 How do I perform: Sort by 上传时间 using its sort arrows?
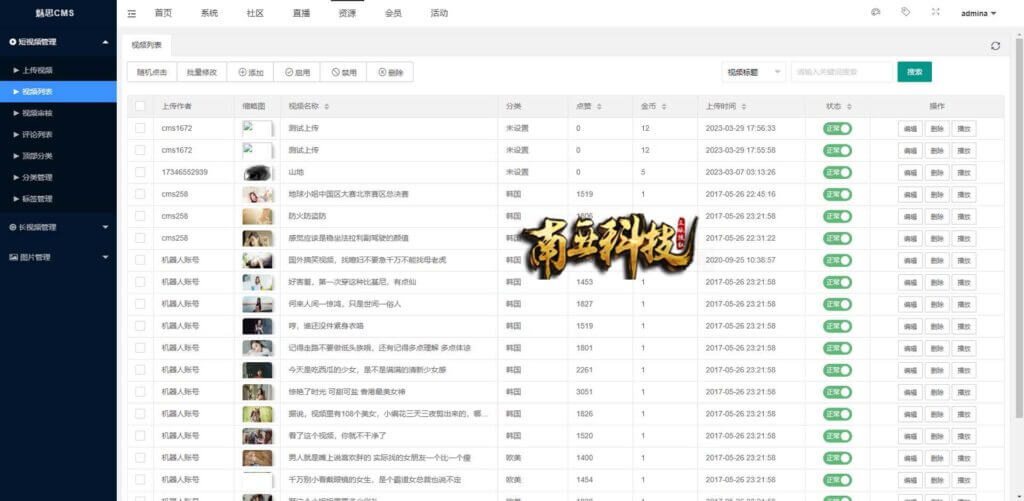pyautogui.click(x=743, y=106)
